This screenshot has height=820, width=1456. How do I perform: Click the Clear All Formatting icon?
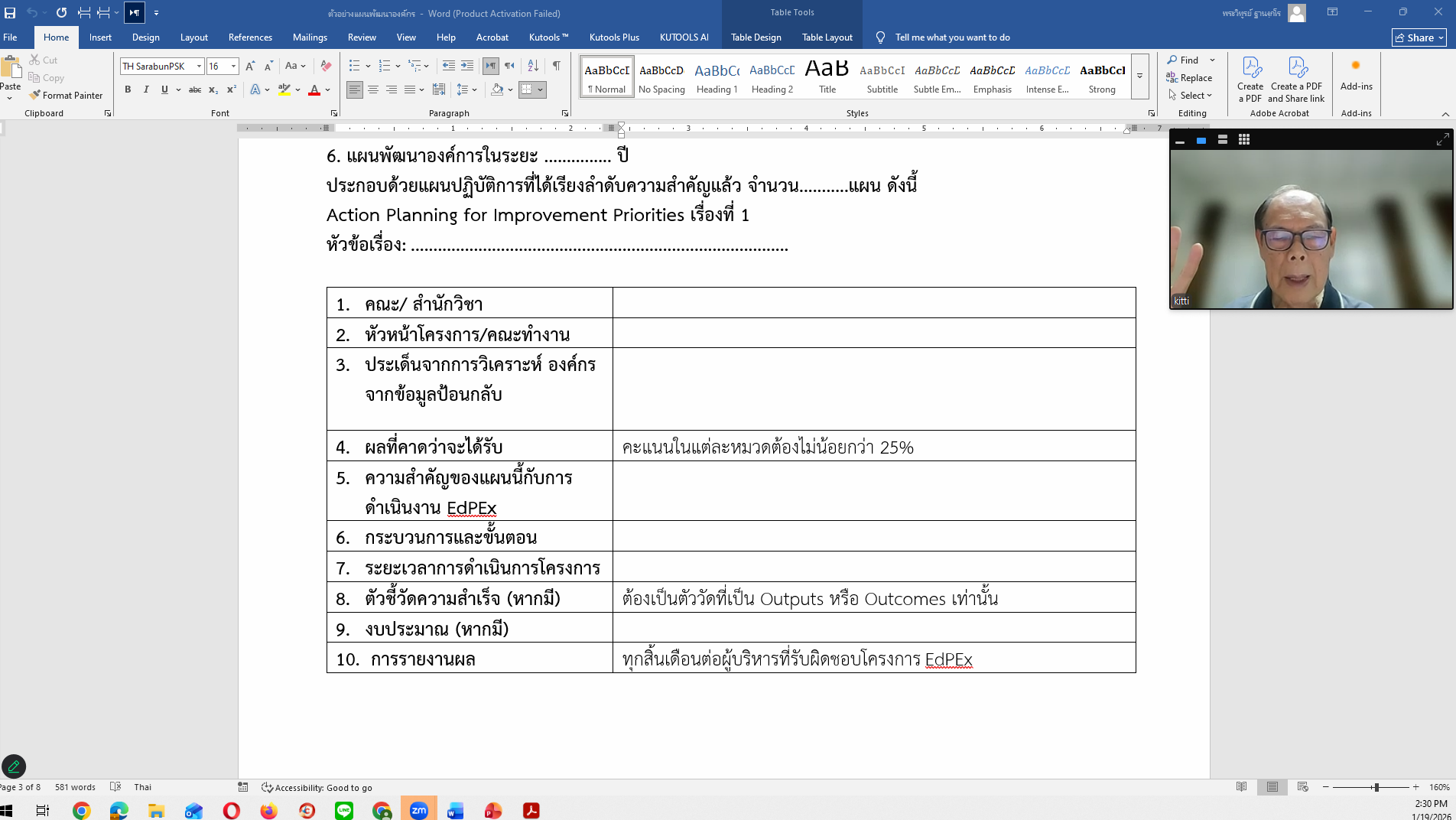pos(327,67)
